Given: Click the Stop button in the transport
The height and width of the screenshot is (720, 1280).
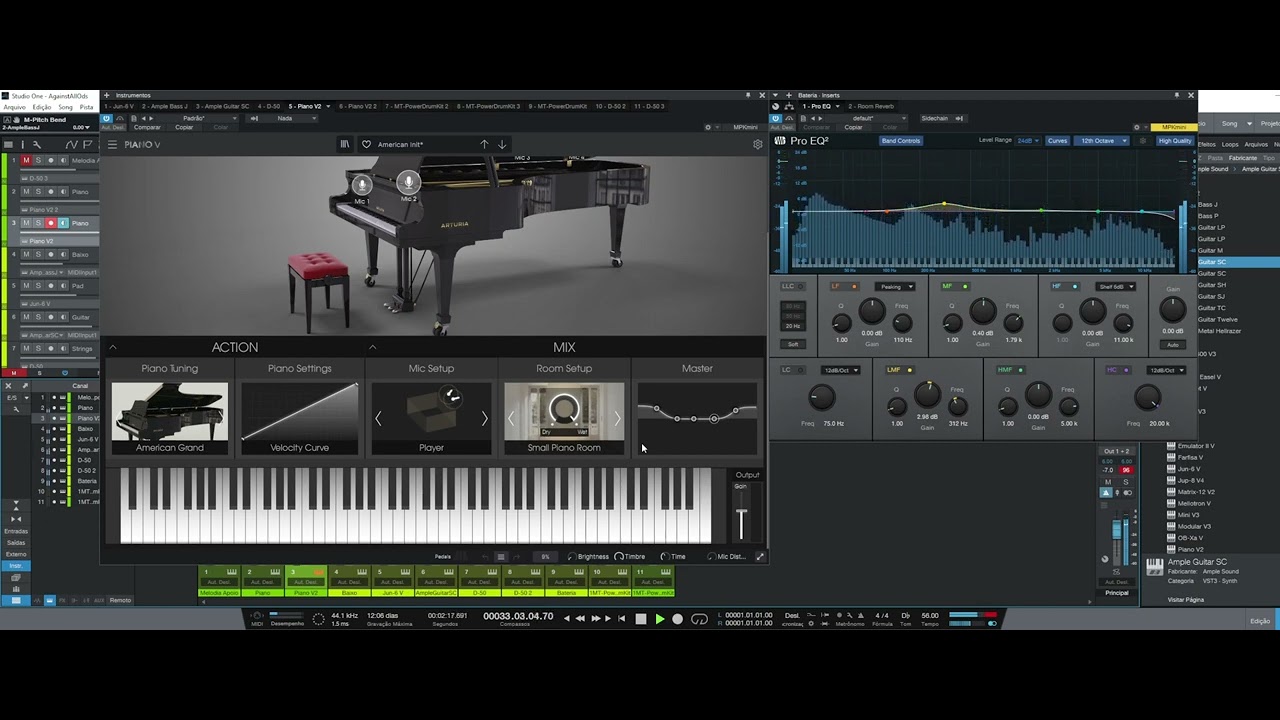Looking at the screenshot, I should [x=641, y=619].
